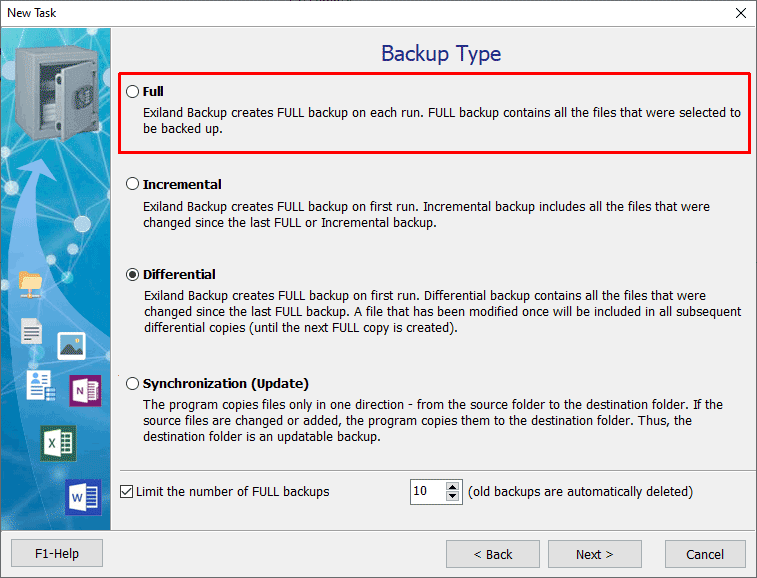Click the Incremental label text
The width and height of the screenshot is (757, 578).
[182, 184]
